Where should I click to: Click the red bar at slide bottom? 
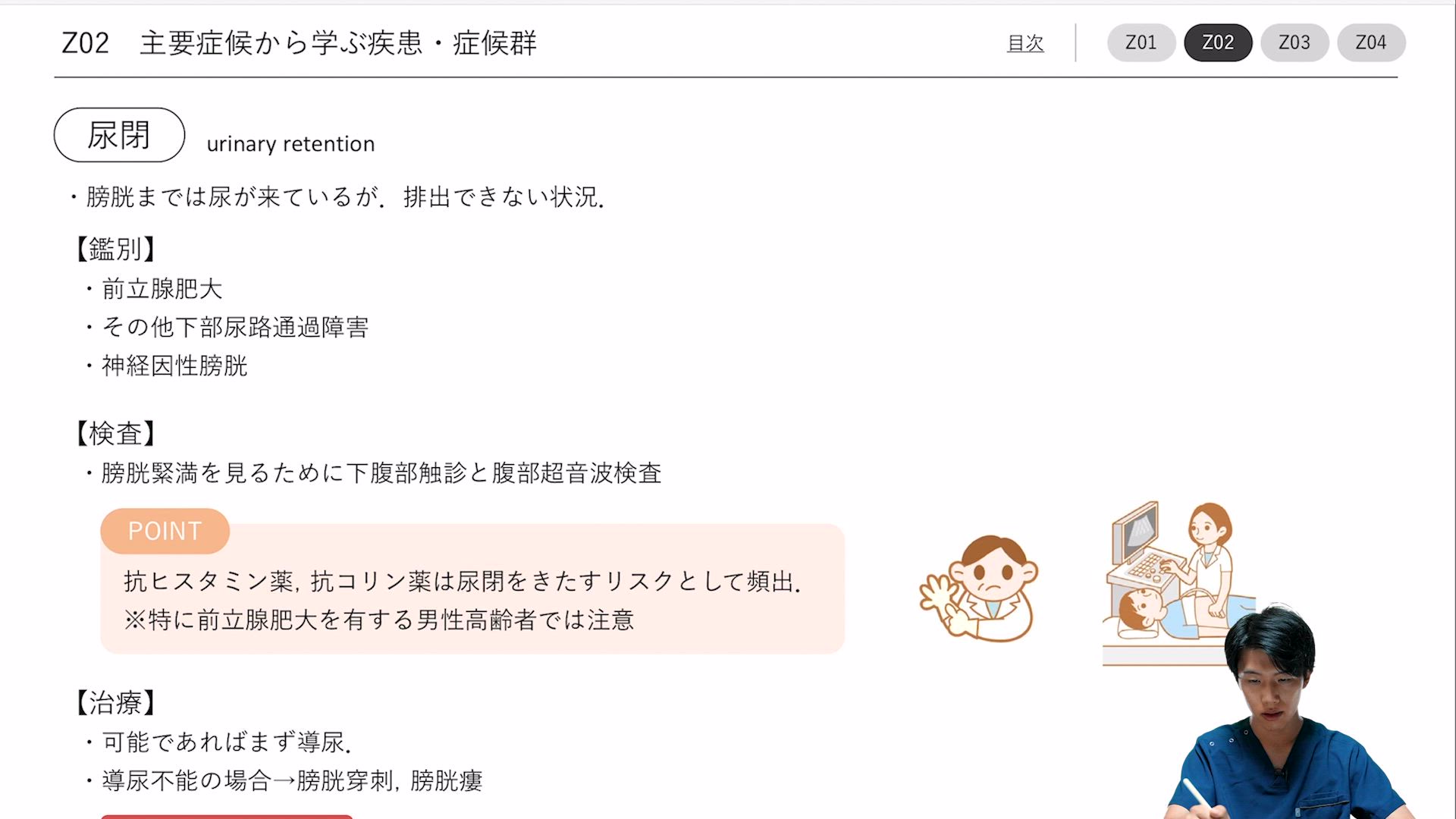coord(227,817)
